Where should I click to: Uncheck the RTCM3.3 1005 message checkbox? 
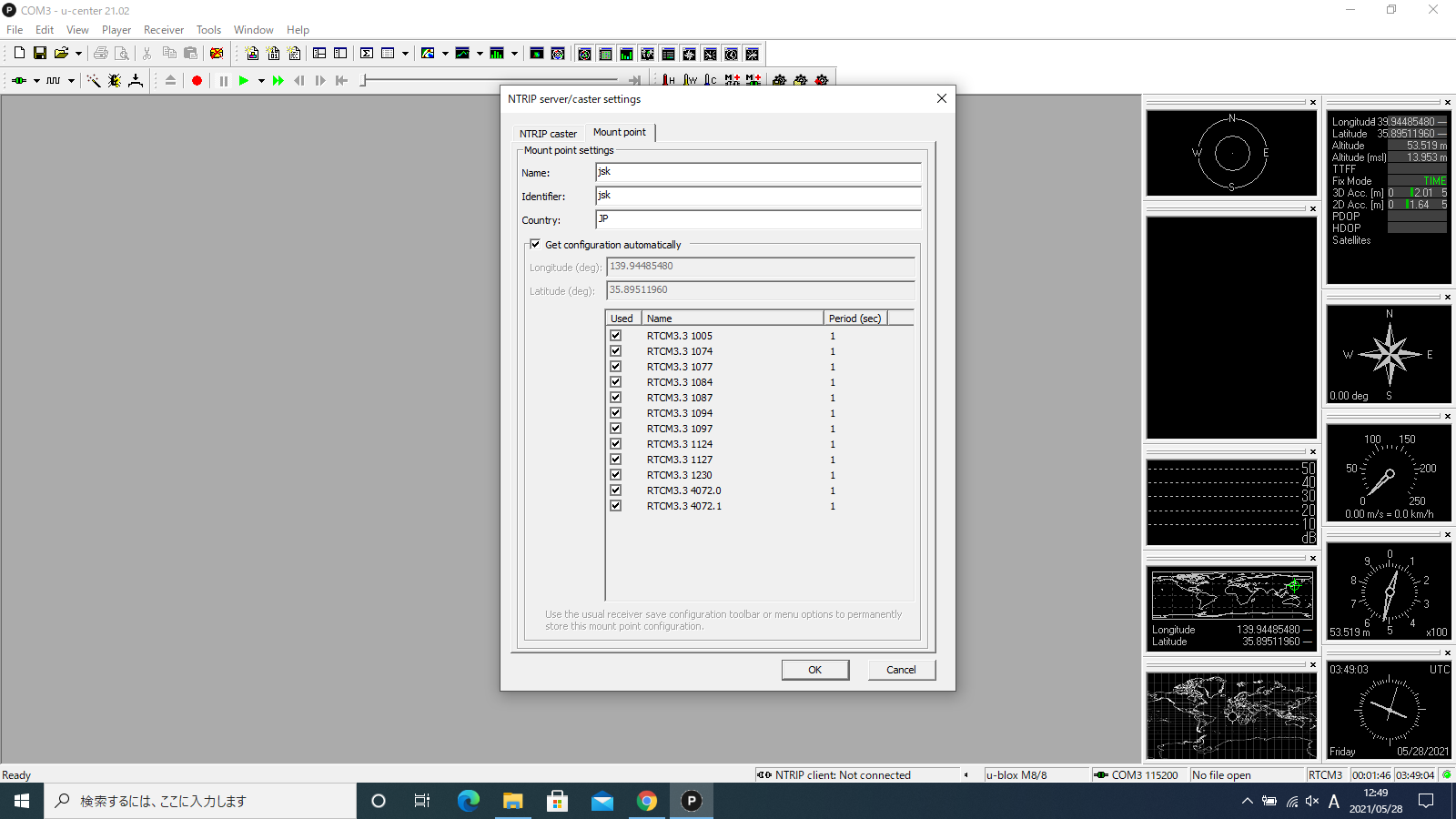point(615,336)
